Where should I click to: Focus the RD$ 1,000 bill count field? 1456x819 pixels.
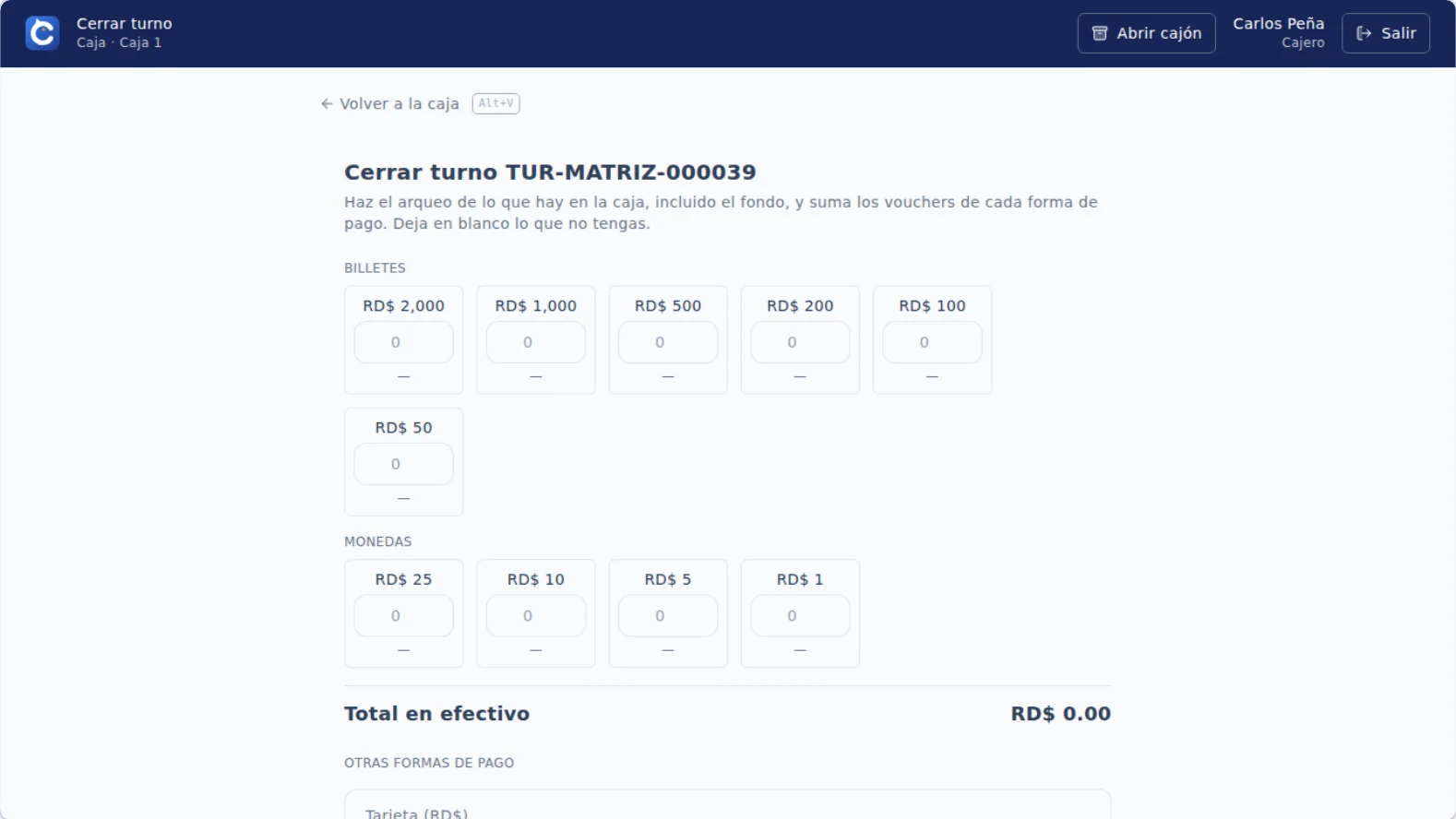click(x=536, y=342)
